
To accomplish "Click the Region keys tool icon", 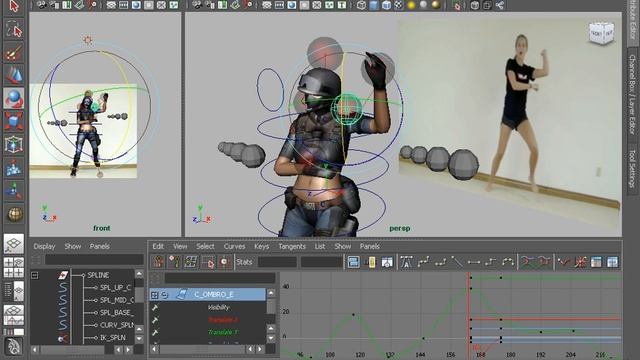I will point(208,262).
